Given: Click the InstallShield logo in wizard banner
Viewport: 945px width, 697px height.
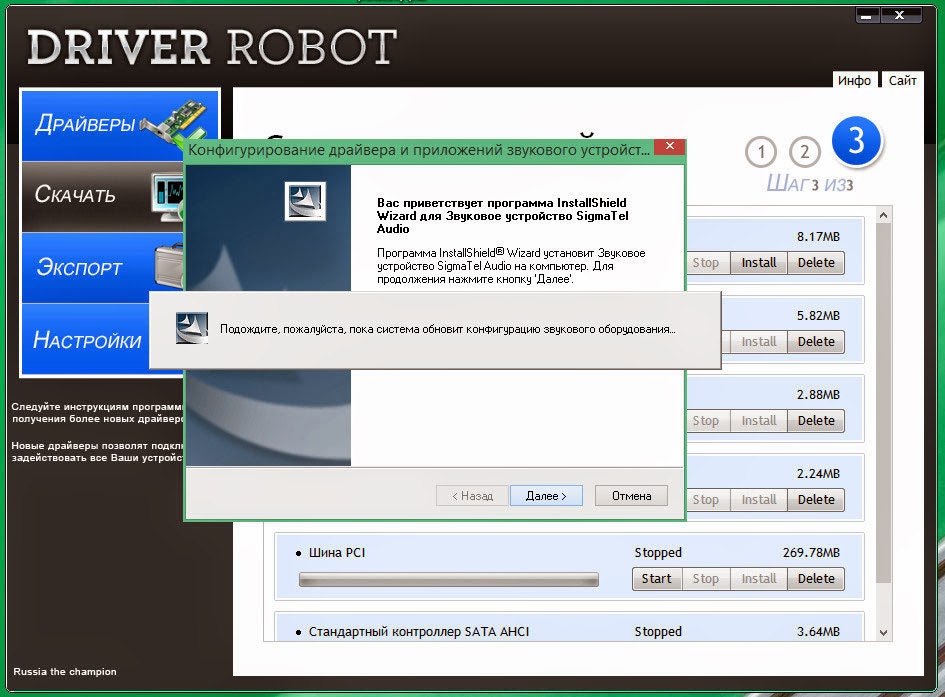Looking at the screenshot, I should pyautogui.click(x=305, y=201).
